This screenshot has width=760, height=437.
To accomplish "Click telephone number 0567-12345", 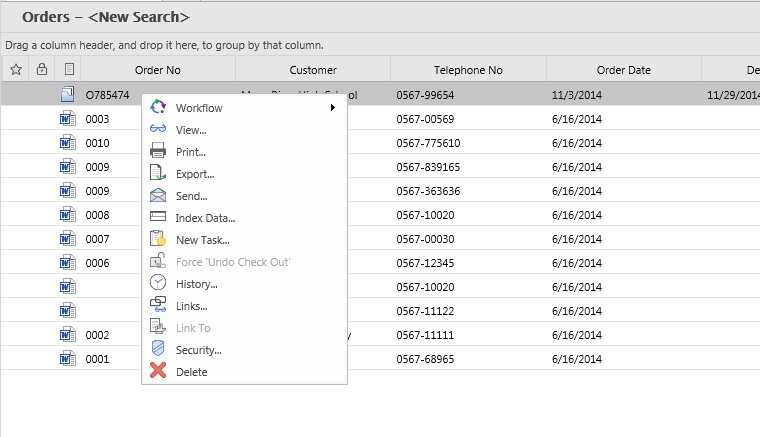I will coord(425,263).
